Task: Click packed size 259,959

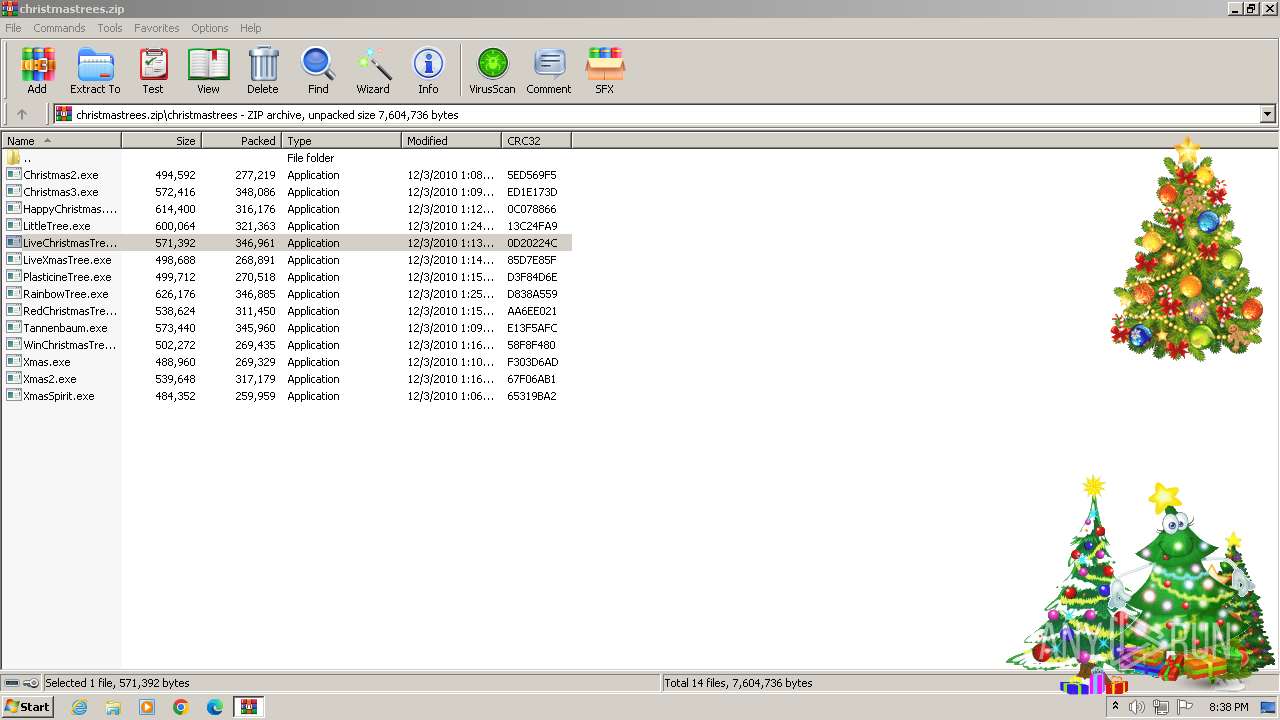Action: (255, 396)
